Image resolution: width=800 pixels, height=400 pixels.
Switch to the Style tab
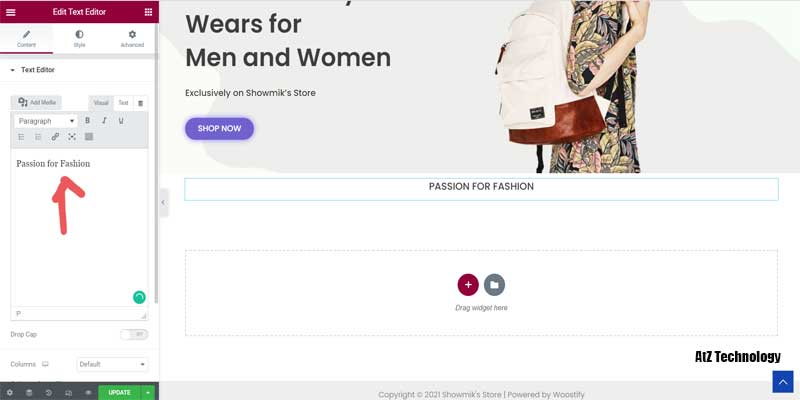(79, 38)
